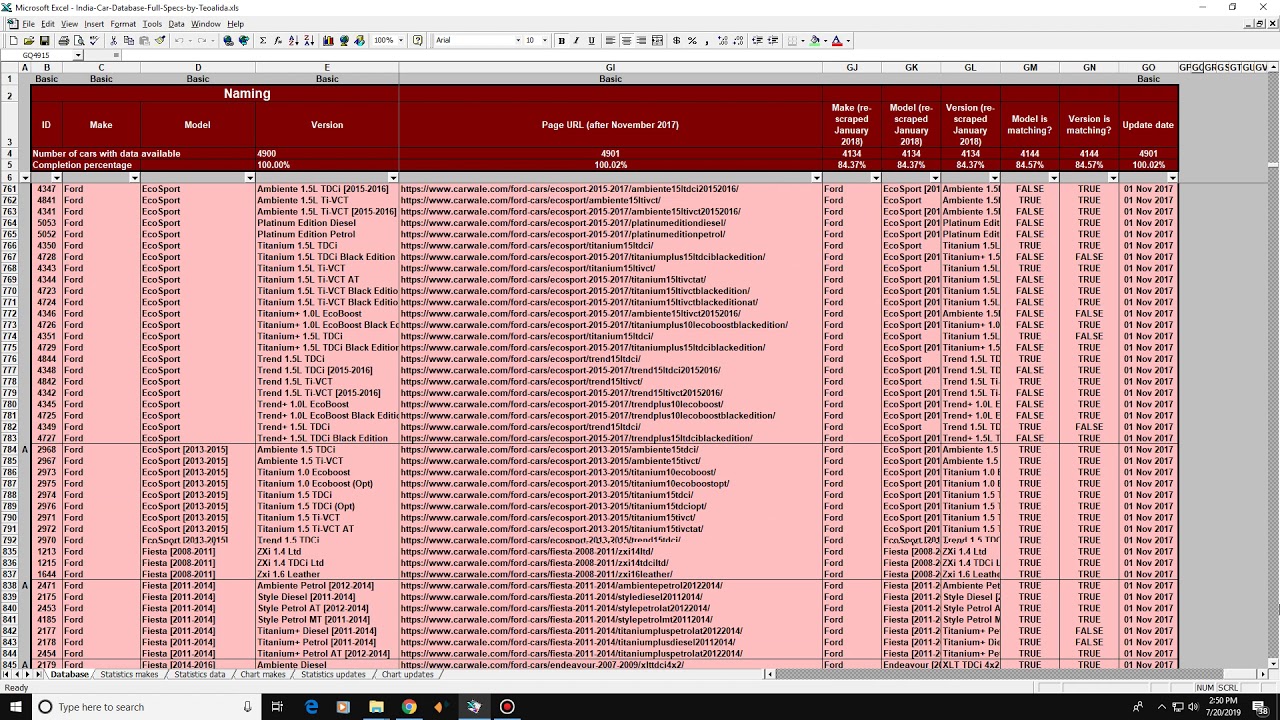Switch to Statistics makes sheet tab

[x=129, y=675]
